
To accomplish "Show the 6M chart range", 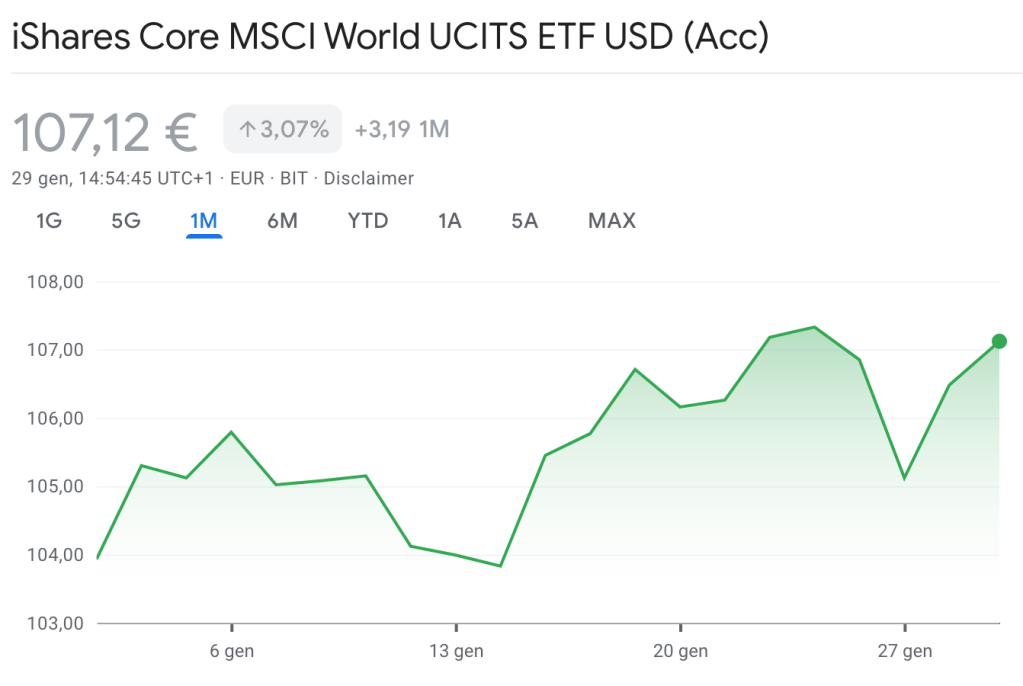I will tap(283, 221).
